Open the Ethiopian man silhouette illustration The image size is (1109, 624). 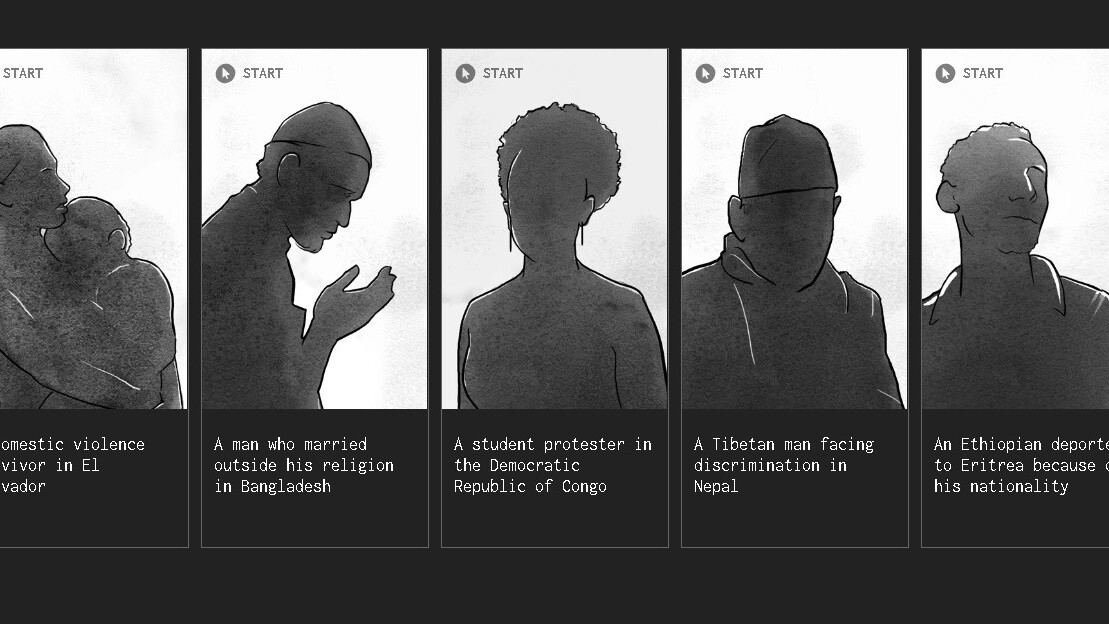pos(1016,229)
